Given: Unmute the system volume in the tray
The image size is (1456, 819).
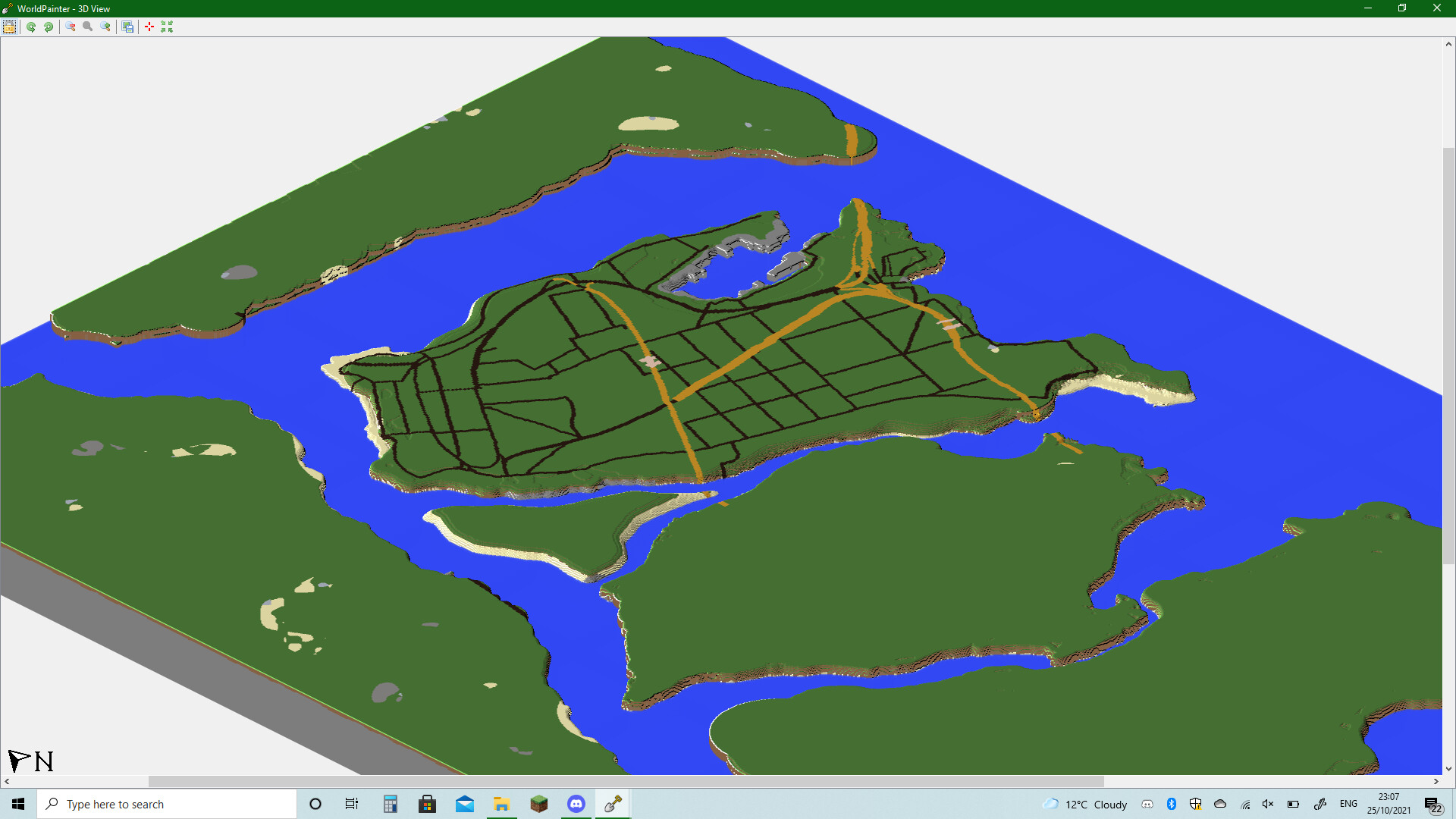Looking at the screenshot, I should point(1269,805).
